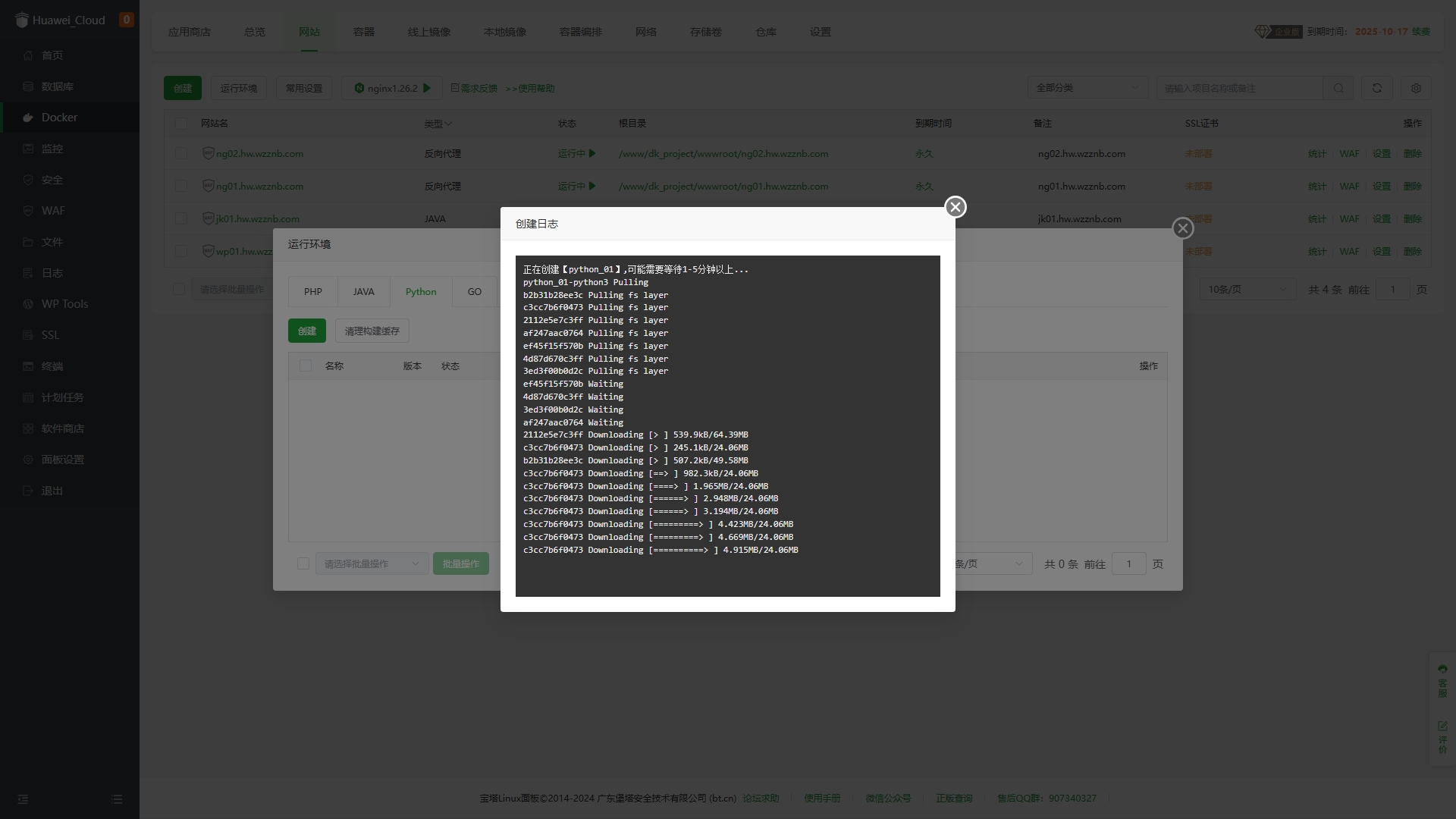Image resolution: width=1456 pixels, height=819 pixels.
Task: Check the wp01 row checkbox
Action: [180, 251]
